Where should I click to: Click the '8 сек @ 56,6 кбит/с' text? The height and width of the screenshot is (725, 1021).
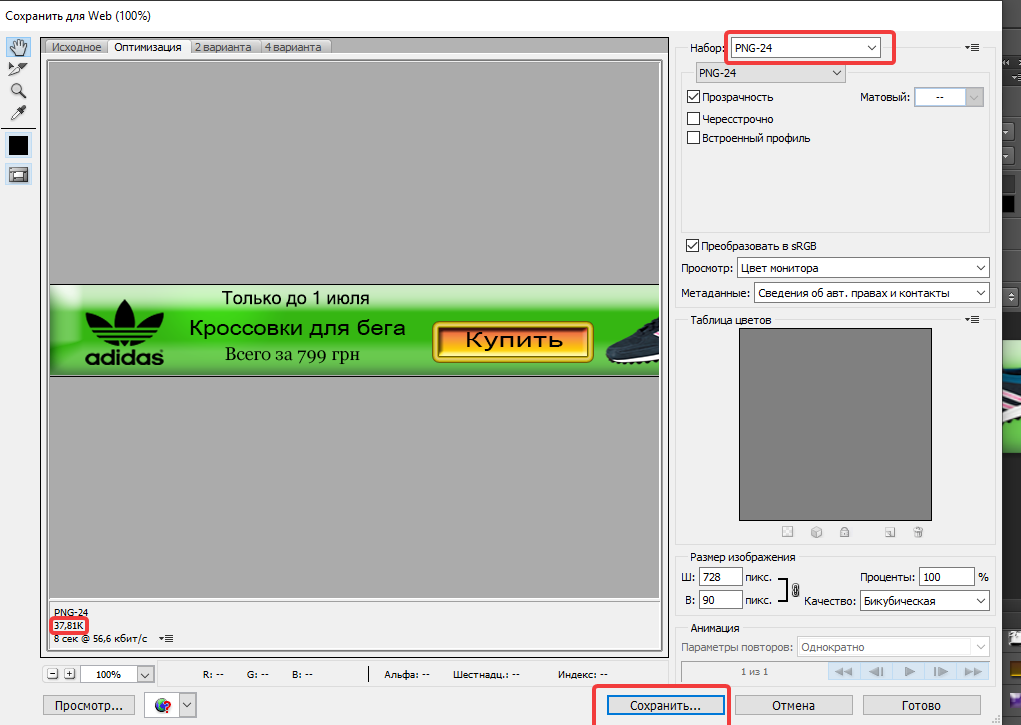coord(101,638)
